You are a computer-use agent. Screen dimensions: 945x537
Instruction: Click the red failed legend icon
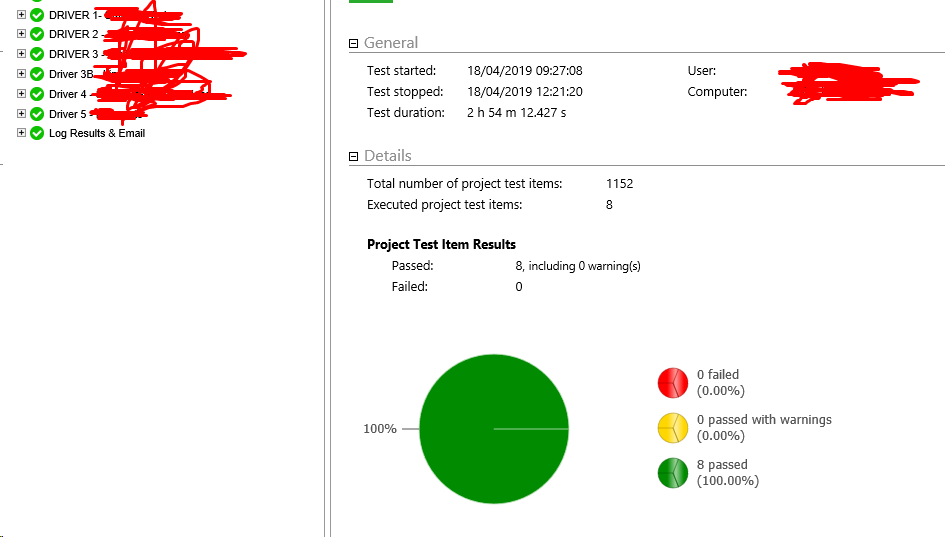tap(672, 383)
